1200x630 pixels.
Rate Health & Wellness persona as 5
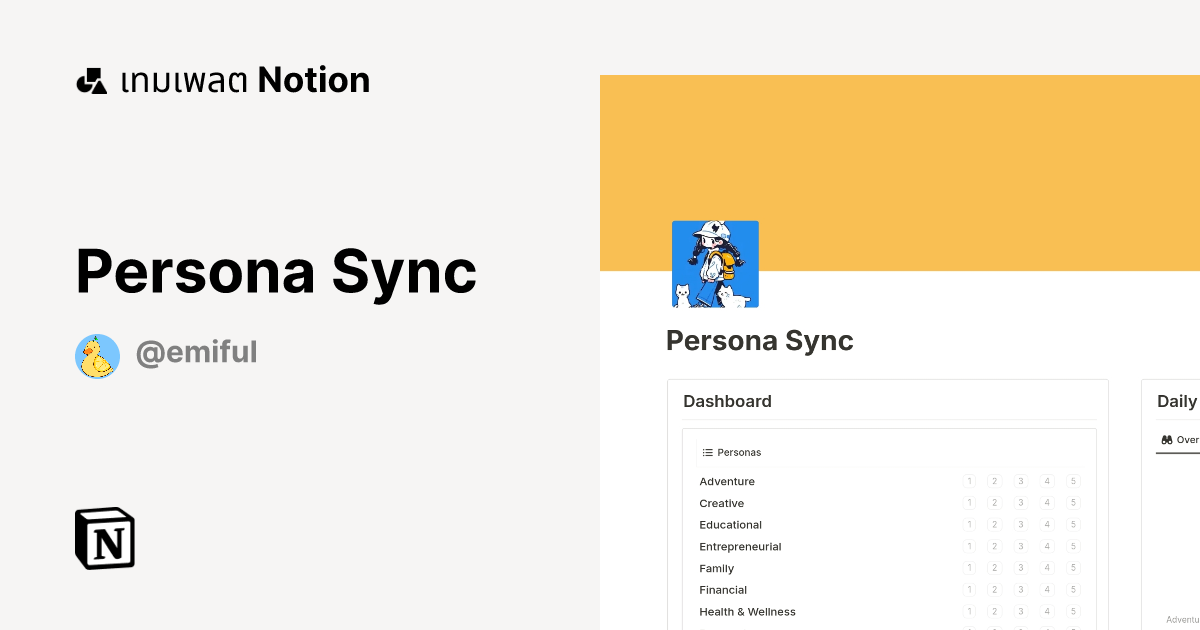(1072, 611)
